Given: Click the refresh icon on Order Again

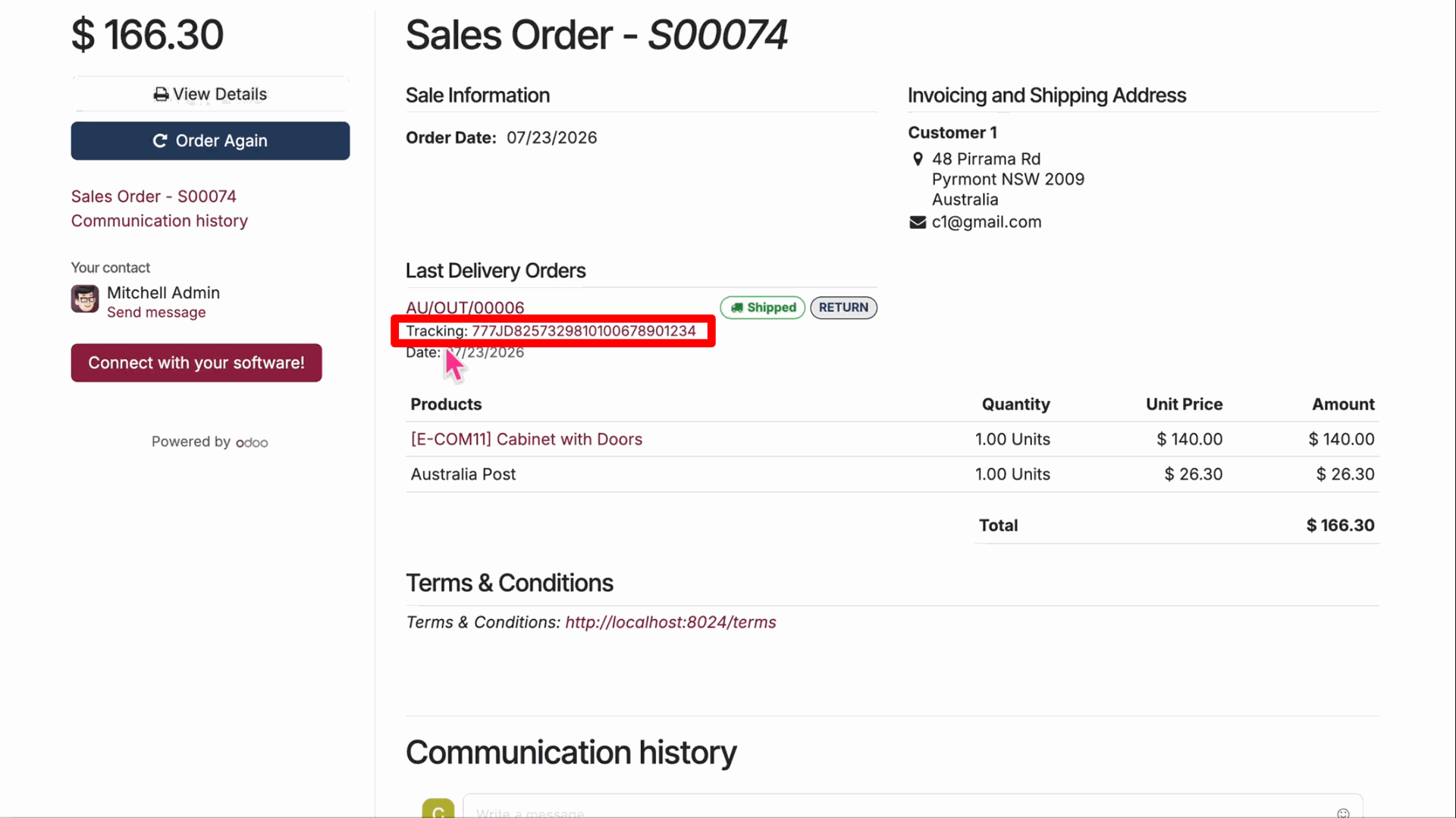Looking at the screenshot, I should pos(160,141).
